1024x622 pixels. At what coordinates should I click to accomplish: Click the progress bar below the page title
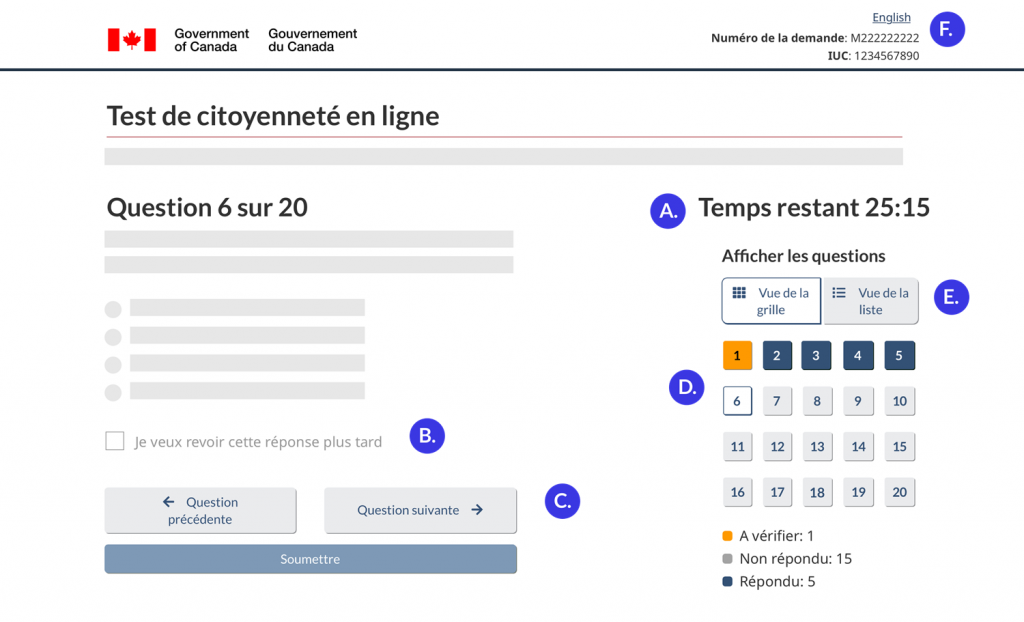click(x=503, y=156)
